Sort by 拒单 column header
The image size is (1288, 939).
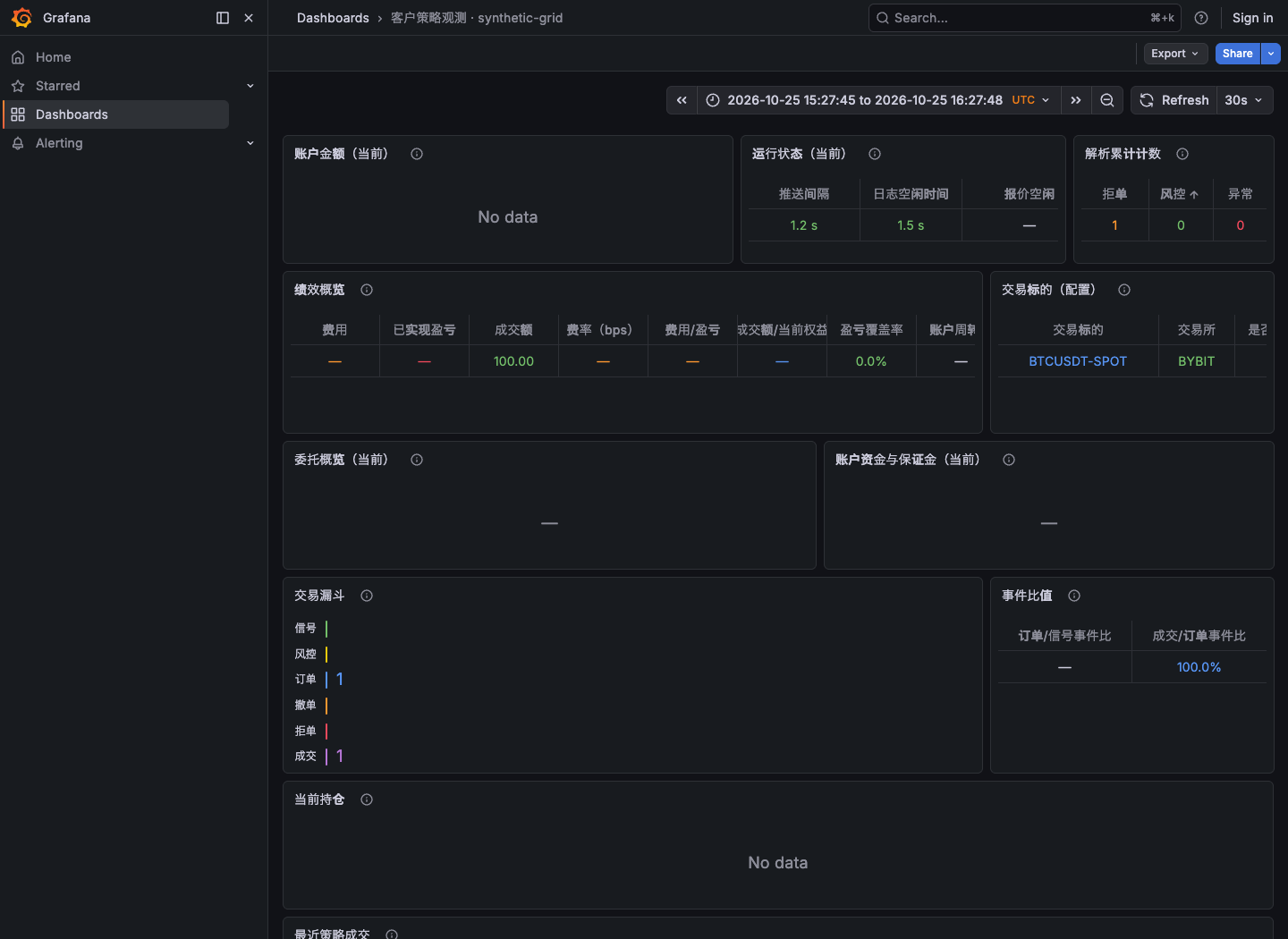point(1114,194)
